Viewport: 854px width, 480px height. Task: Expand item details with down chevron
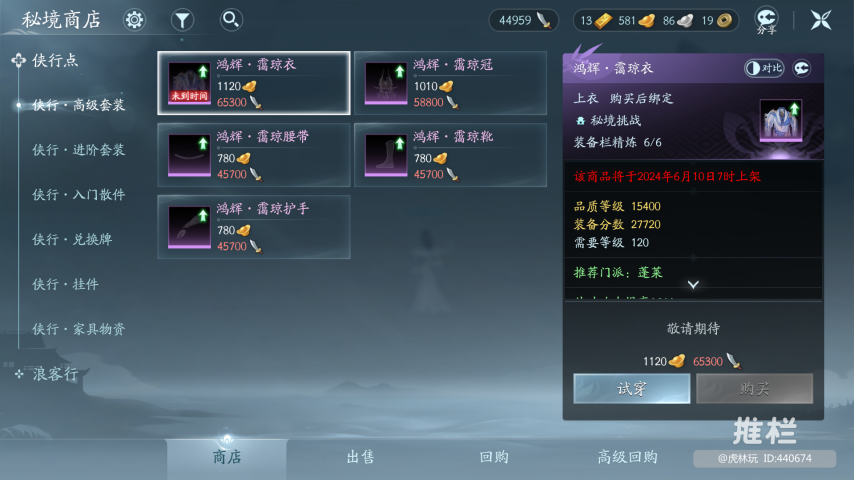(x=693, y=285)
